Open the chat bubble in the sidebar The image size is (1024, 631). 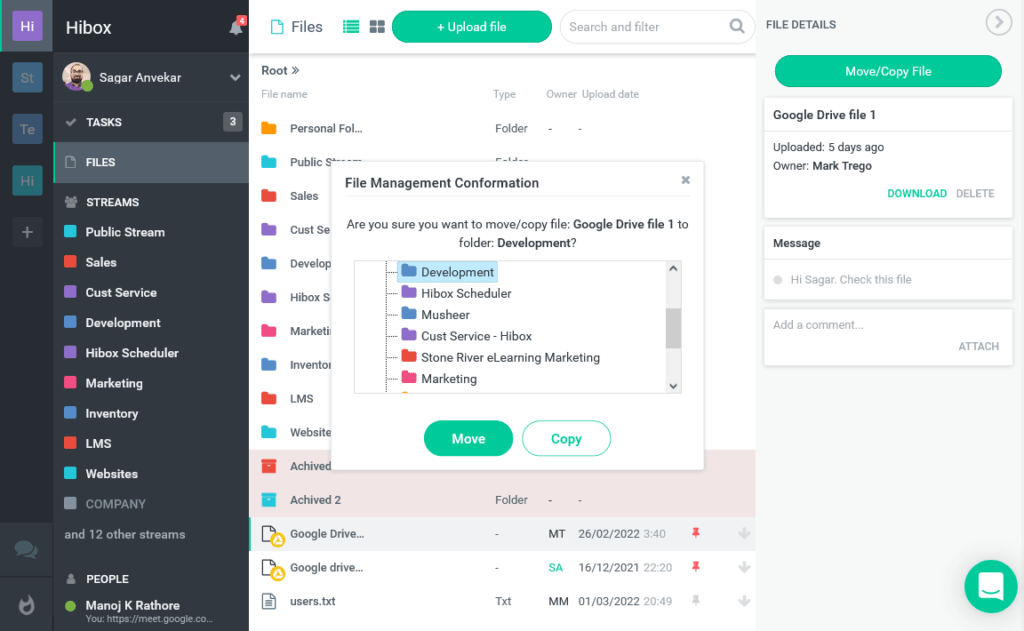26,549
